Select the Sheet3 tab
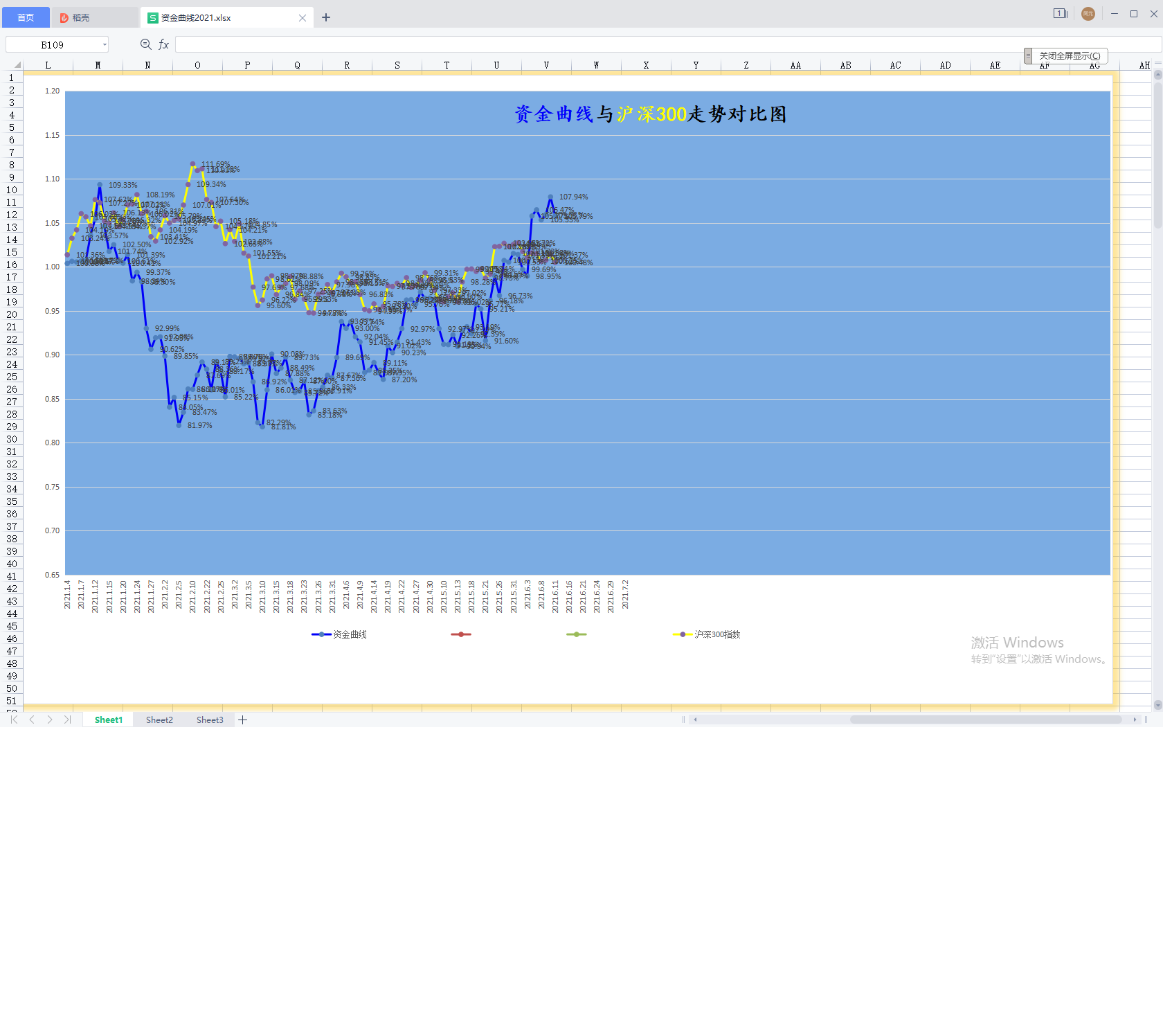Image resolution: width=1163 pixels, height=1036 pixels. (x=210, y=720)
